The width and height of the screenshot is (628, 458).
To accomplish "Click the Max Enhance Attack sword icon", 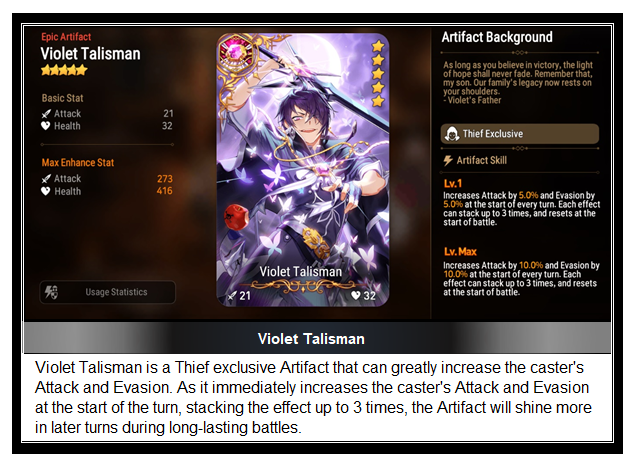I will click(x=46, y=179).
